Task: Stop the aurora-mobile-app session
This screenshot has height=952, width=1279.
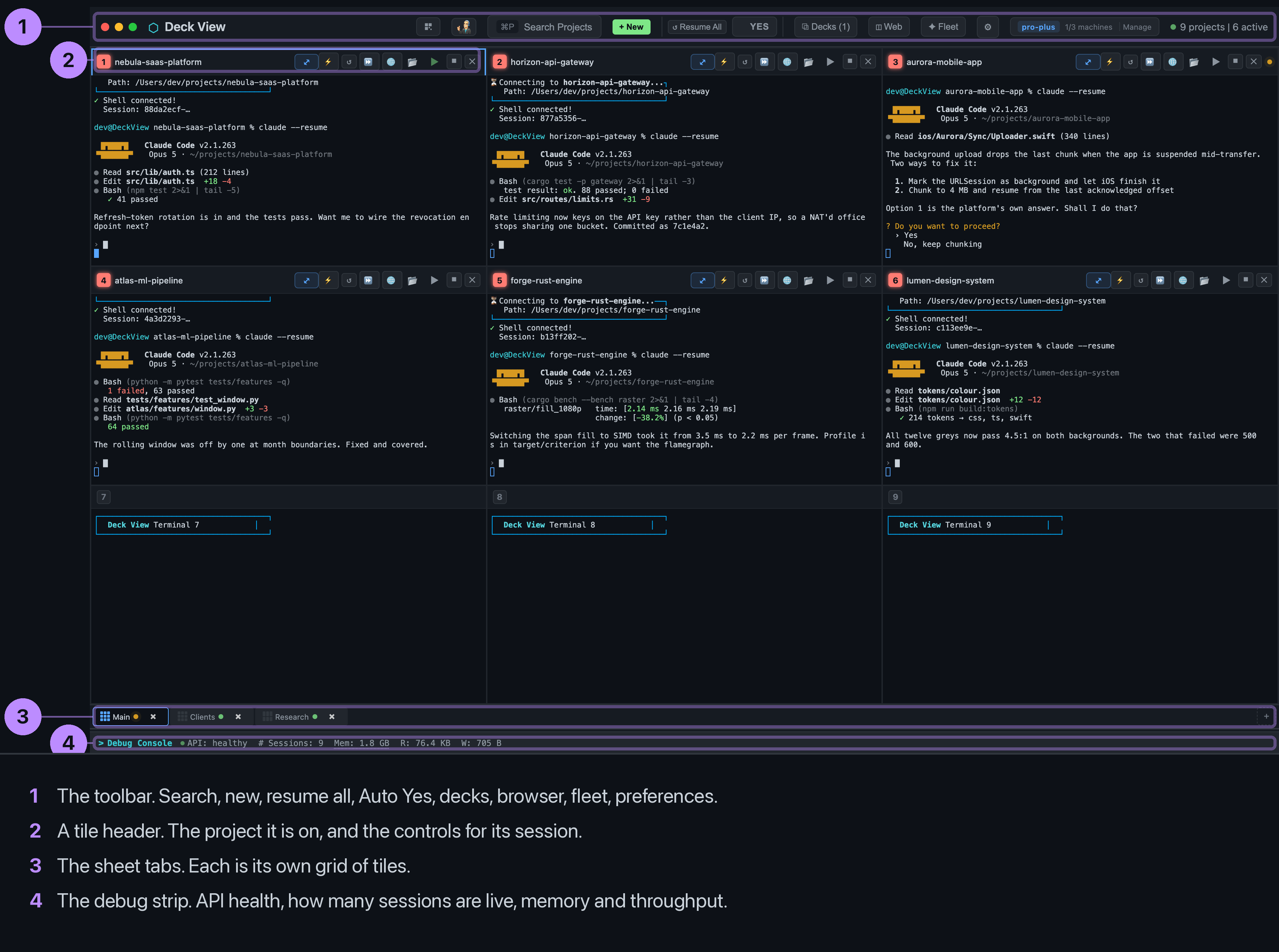Action: click(1235, 61)
